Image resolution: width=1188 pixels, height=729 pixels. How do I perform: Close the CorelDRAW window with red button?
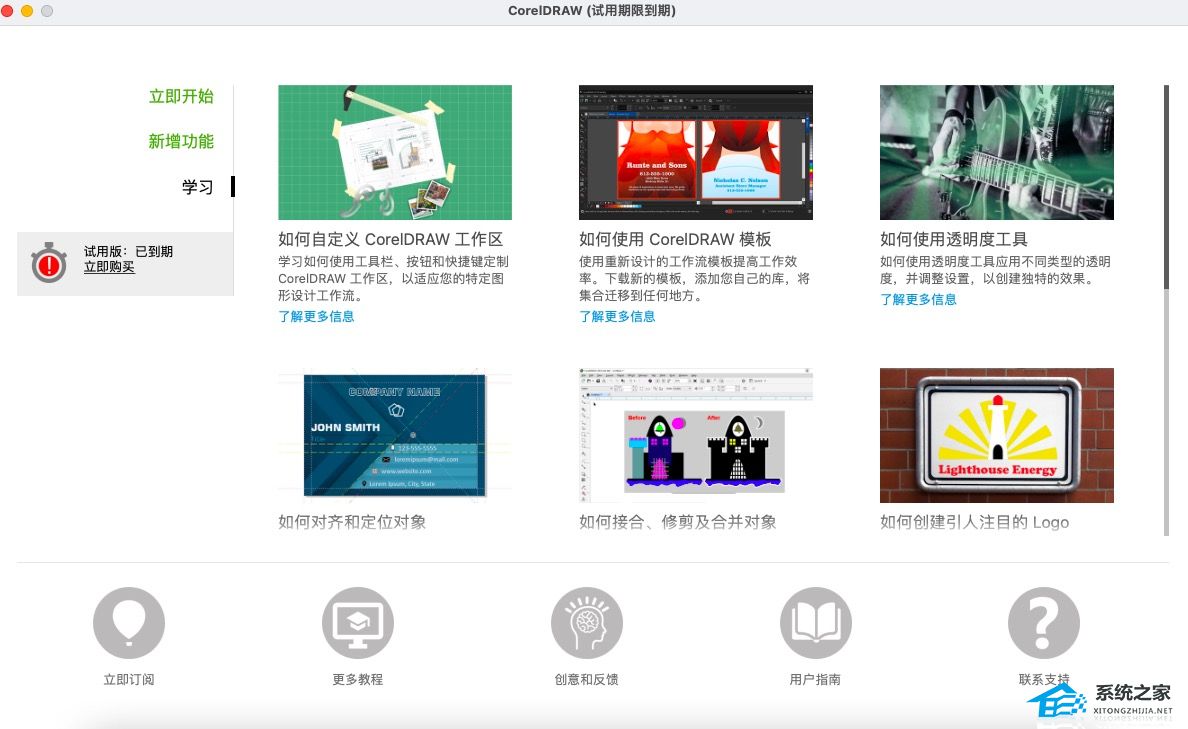coord(7,11)
